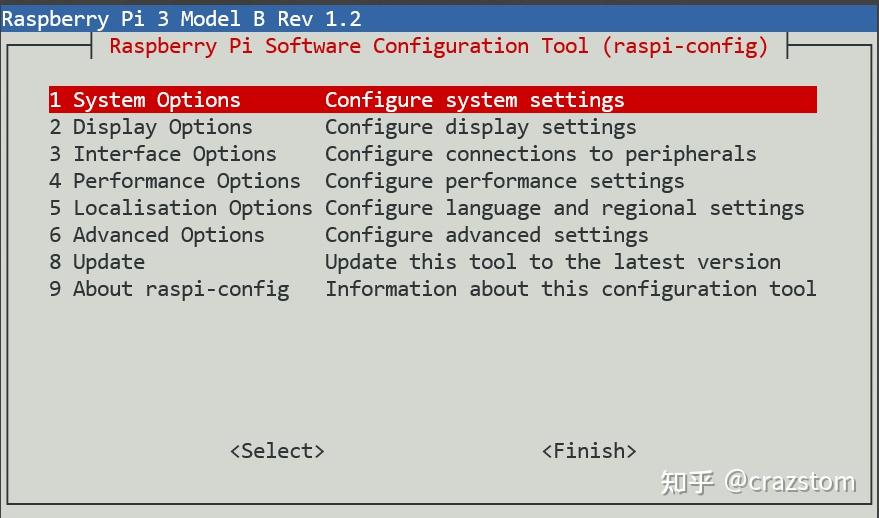Choose the 8 Update entry
Image resolution: width=879 pixels, height=518 pixels.
pos(97,262)
